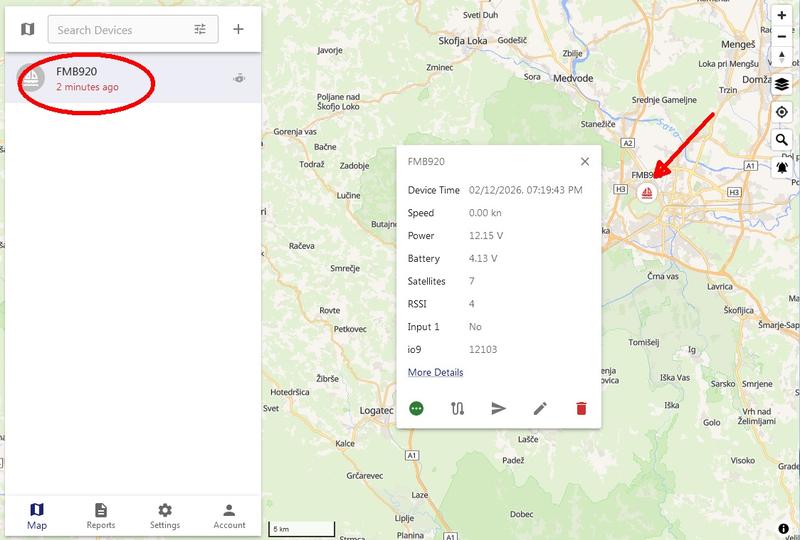Switch to the Map tab
This screenshot has width=800, height=540.
coord(37,516)
